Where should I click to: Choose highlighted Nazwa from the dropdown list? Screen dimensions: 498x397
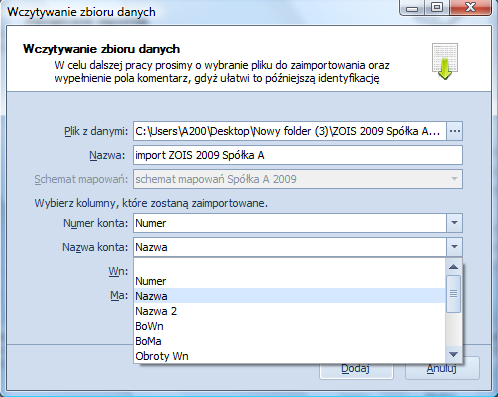pos(289,296)
